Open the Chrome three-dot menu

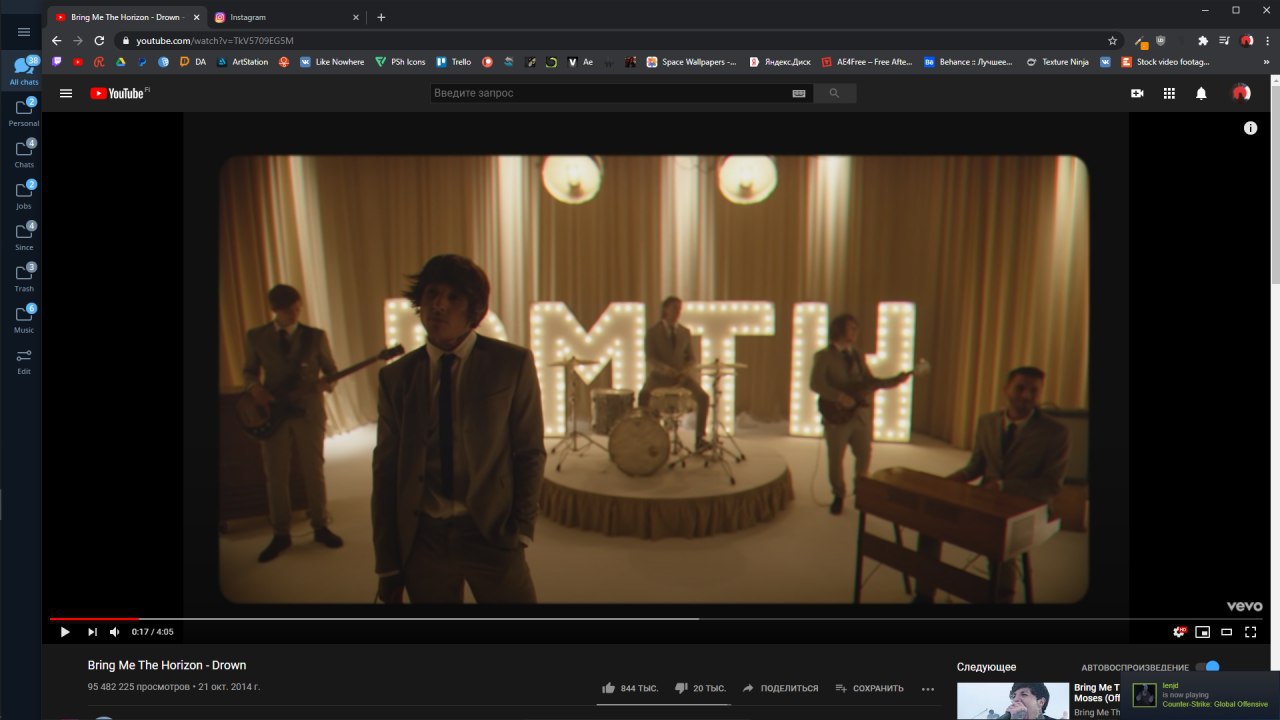point(1267,41)
